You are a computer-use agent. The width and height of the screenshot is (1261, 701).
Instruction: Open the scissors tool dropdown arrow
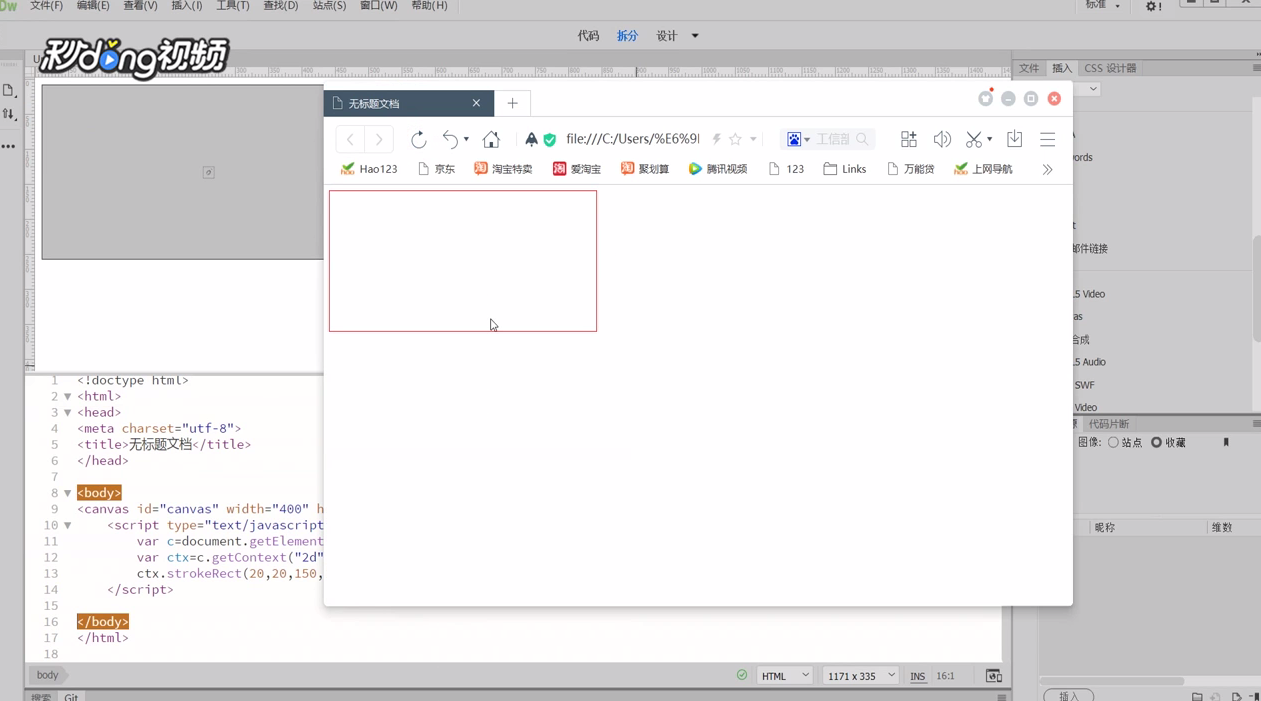pos(989,140)
